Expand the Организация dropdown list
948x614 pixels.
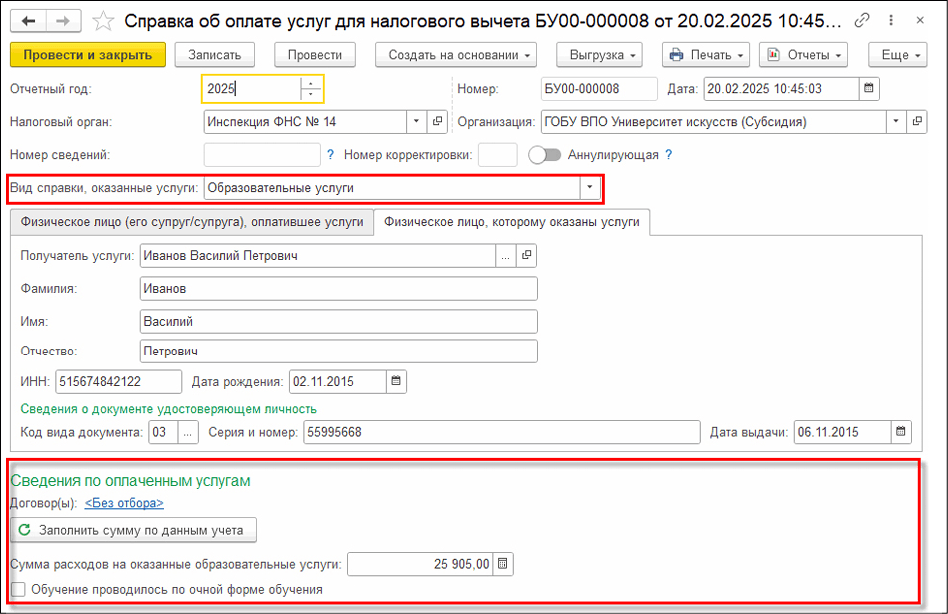[895, 122]
